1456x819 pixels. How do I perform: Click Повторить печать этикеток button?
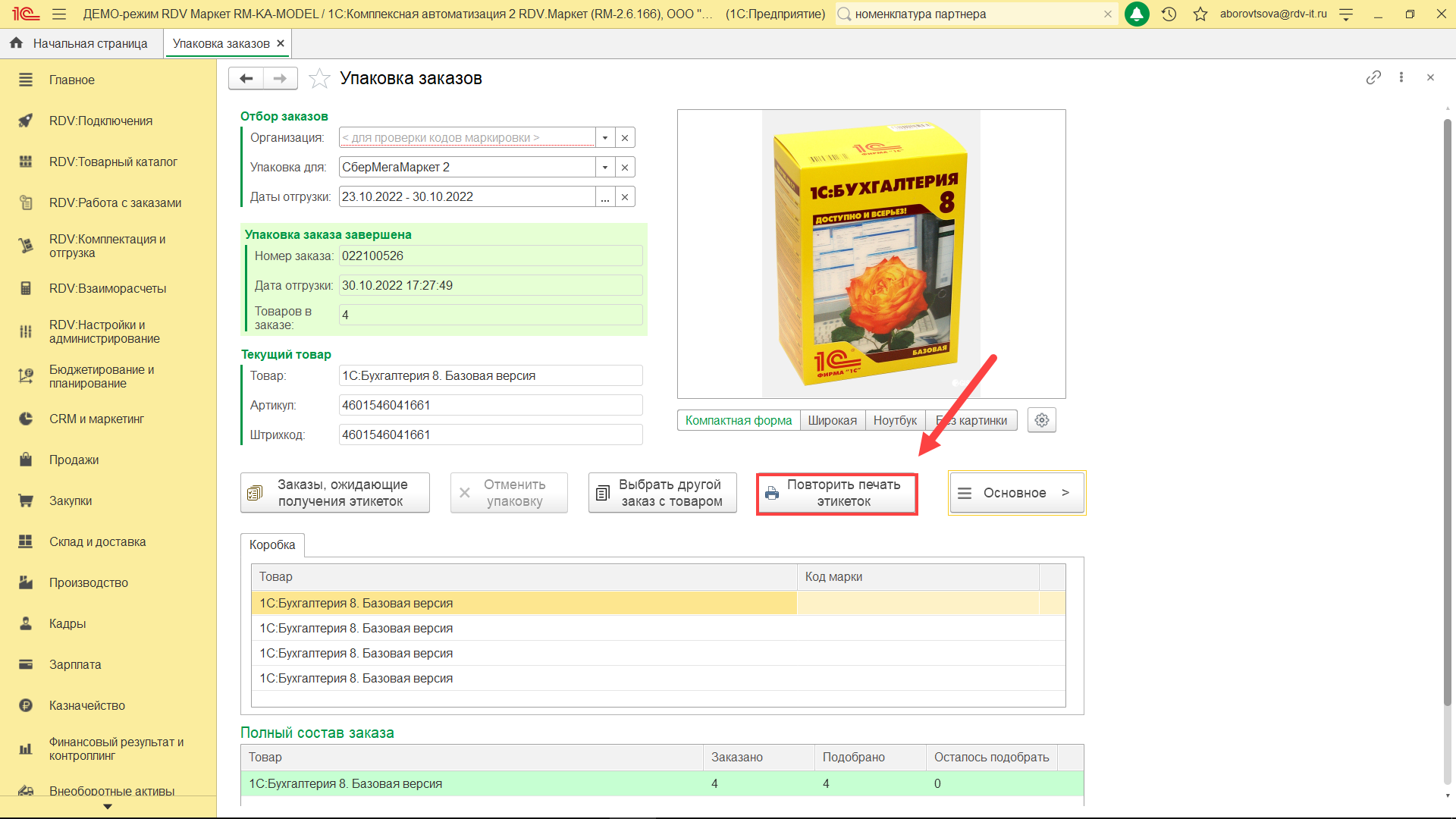pyautogui.click(x=836, y=493)
